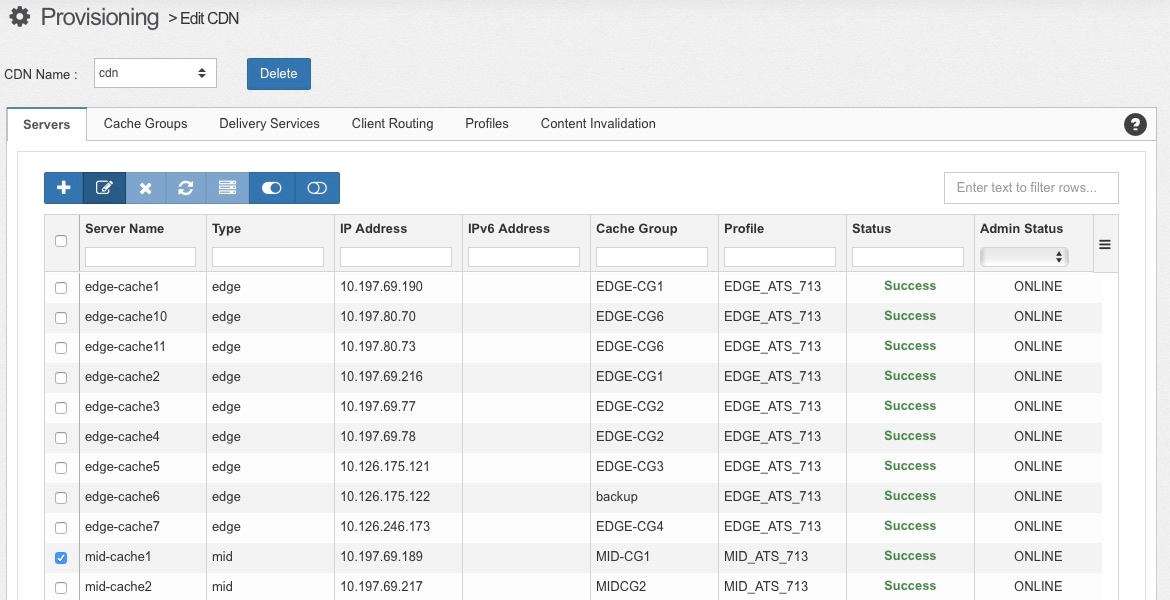Open the CDN Name dropdown
Image resolution: width=1170 pixels, height=600 pixels.
click(x=155, y=73)
